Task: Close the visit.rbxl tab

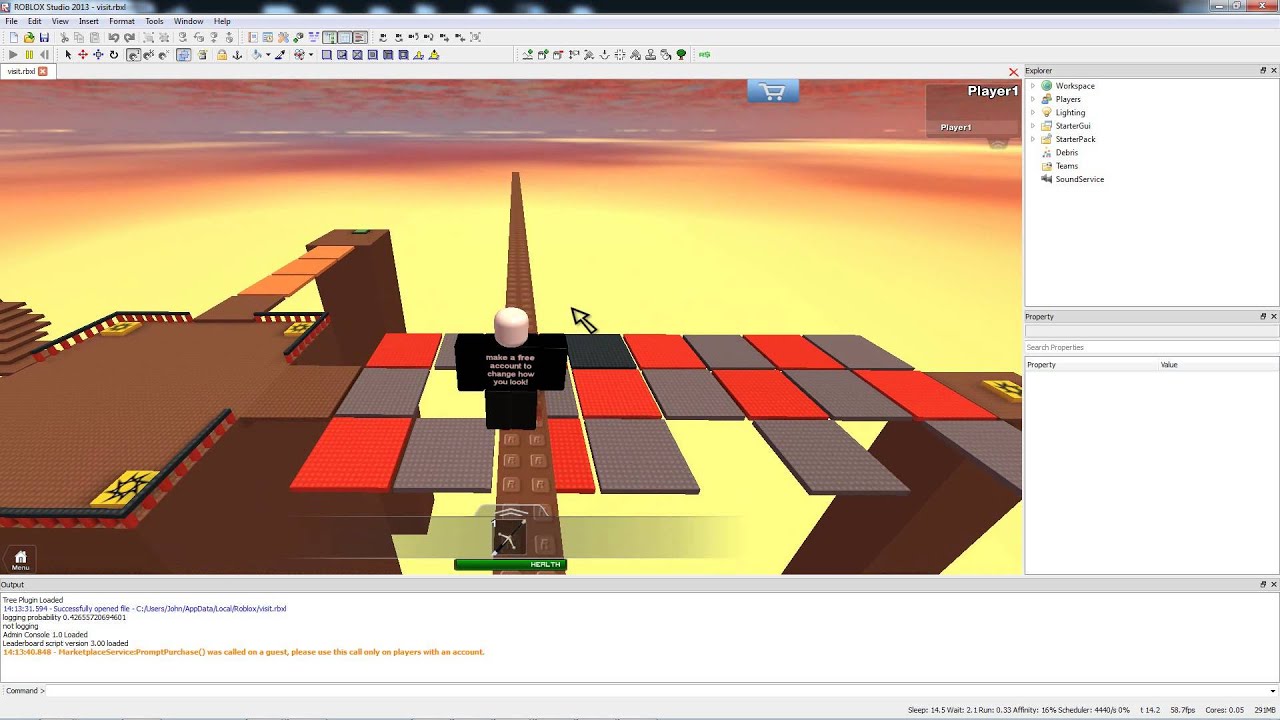Action: click(x=43, y=72)
